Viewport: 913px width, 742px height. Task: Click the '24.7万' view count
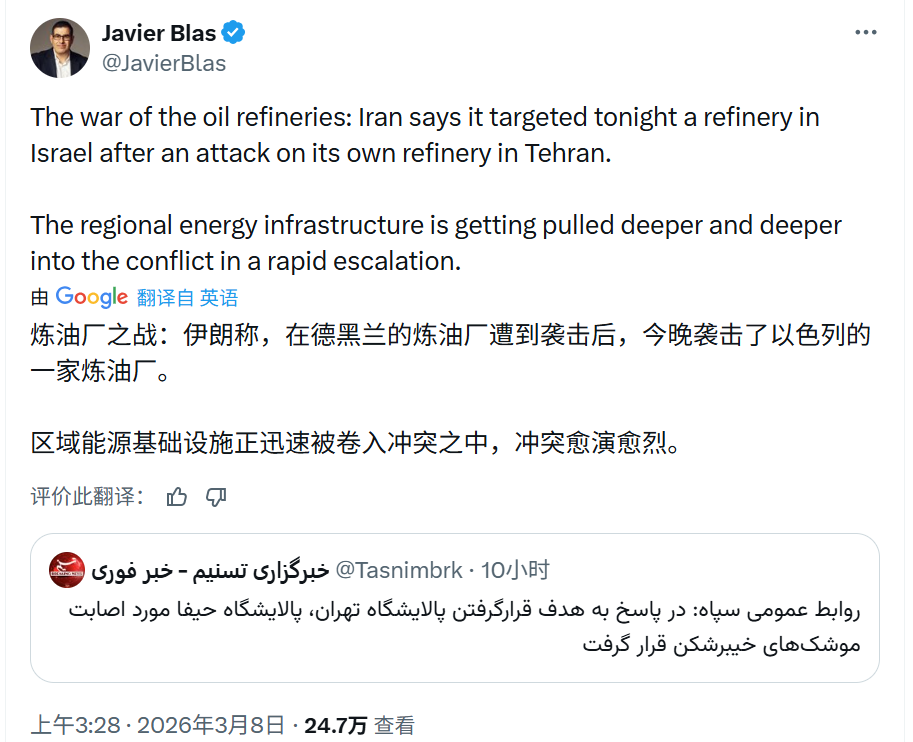pyautogui.click(x=335, y=726)
